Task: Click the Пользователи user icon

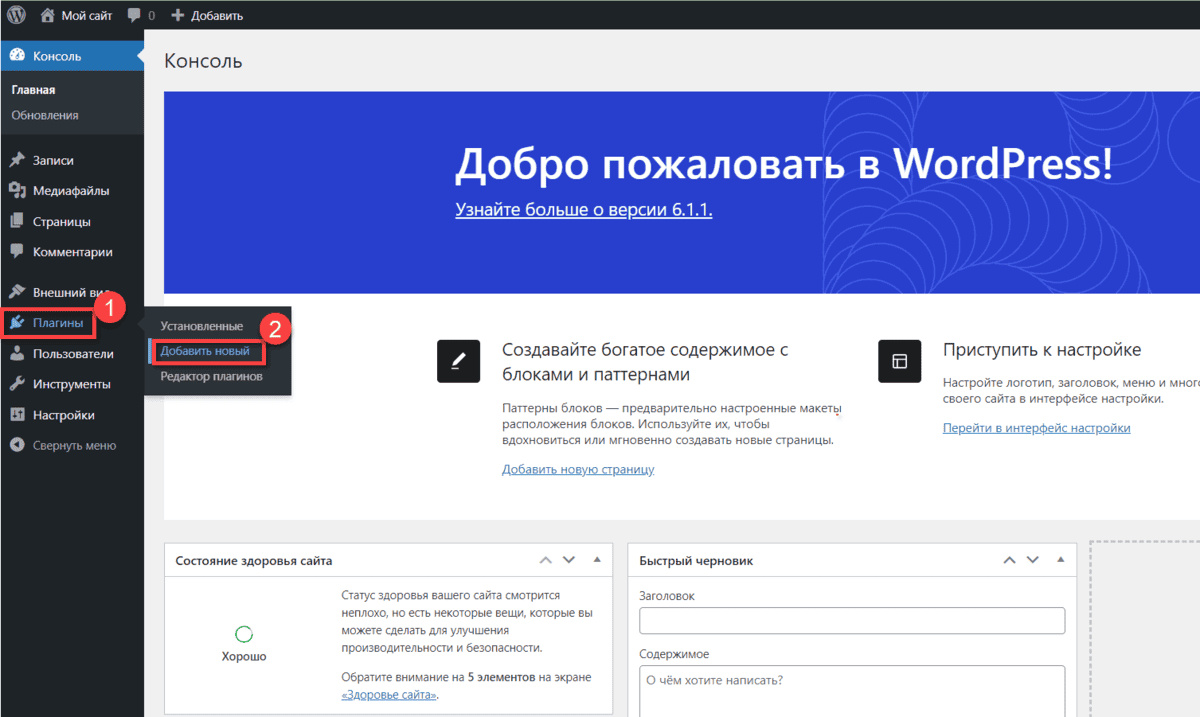Action: click(17, 353)
